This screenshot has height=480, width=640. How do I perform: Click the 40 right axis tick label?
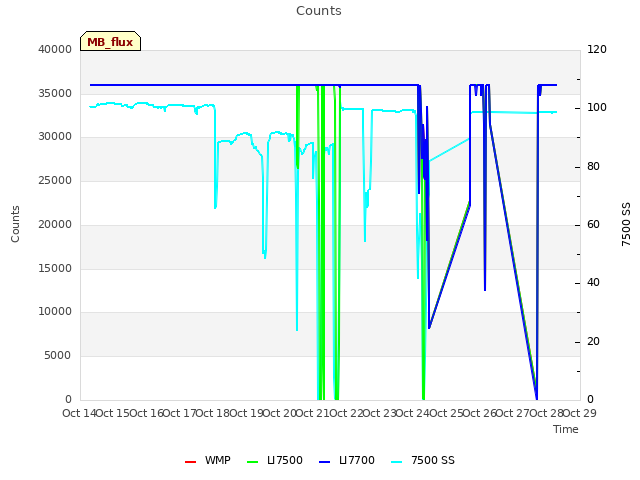pyautogui.click(x=593, y=282)
